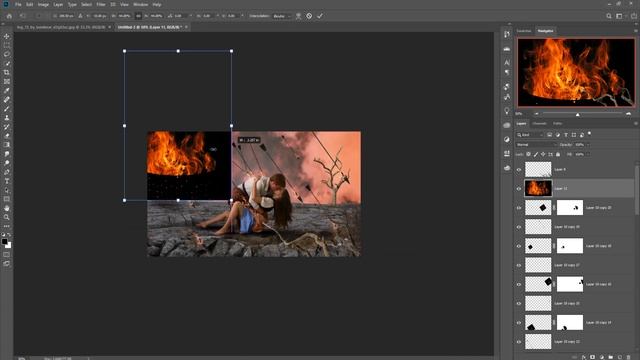The image size is (640, 360).
Task: Select the Rectangular Marquee tool
Action: [x=7, y=45]
